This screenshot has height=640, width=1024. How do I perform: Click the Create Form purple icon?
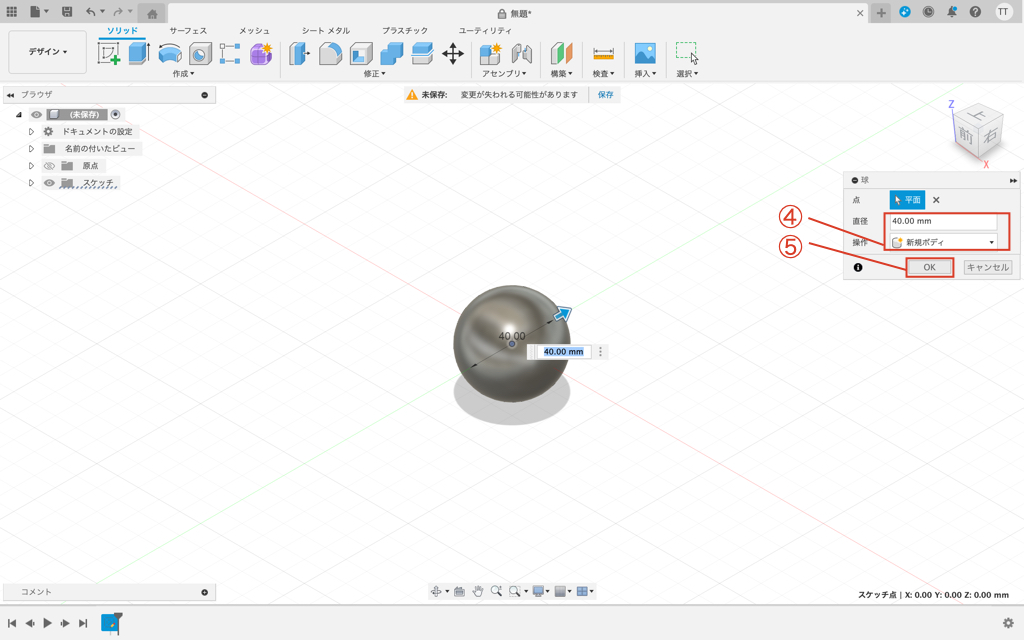click(261, 54)
